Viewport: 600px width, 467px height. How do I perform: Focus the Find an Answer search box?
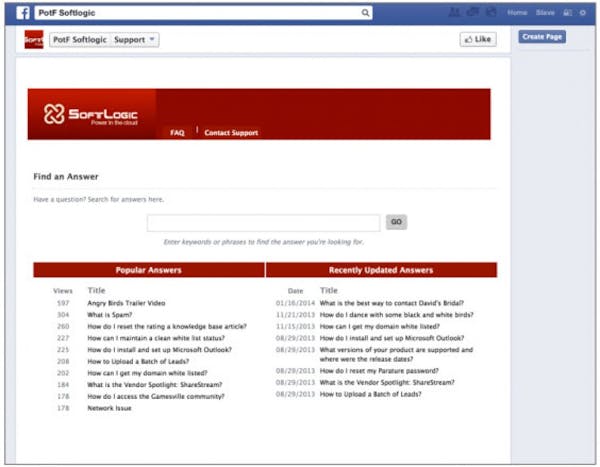pos(264,223)
